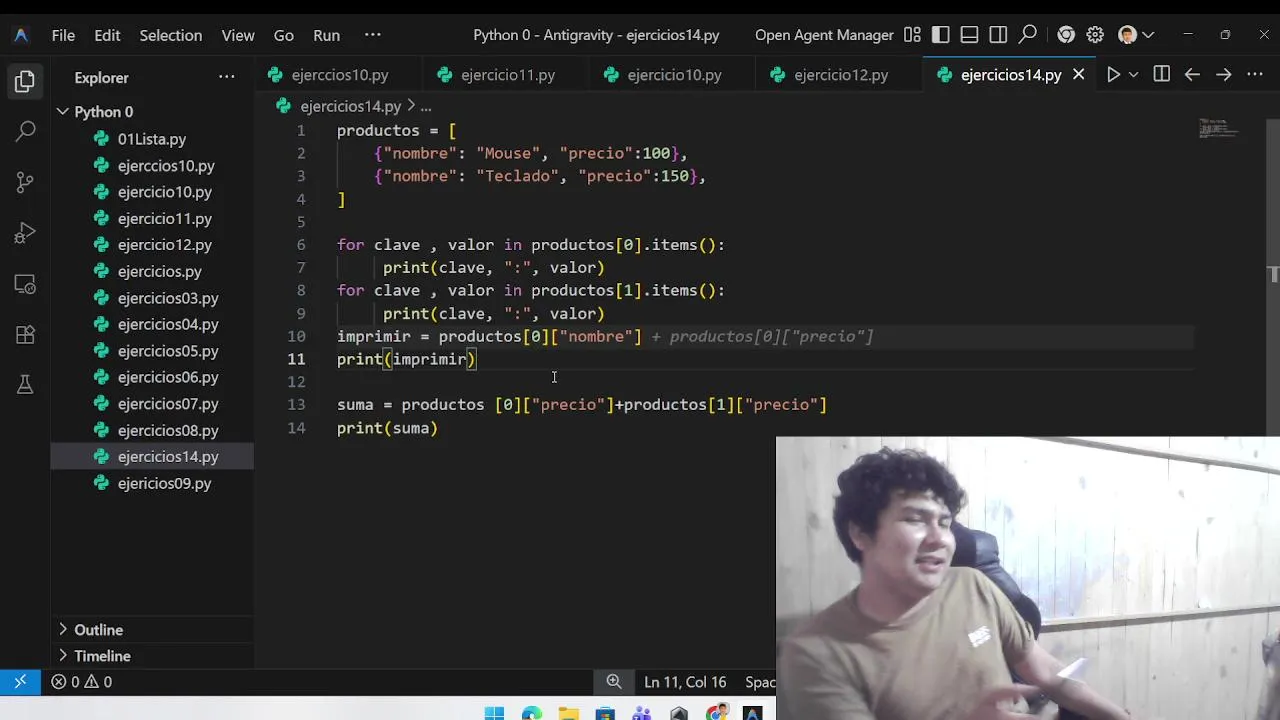This screenshot has width=1280, height=720.
Task: Open the Run and Debug view
Action: (x=25, y=233)
